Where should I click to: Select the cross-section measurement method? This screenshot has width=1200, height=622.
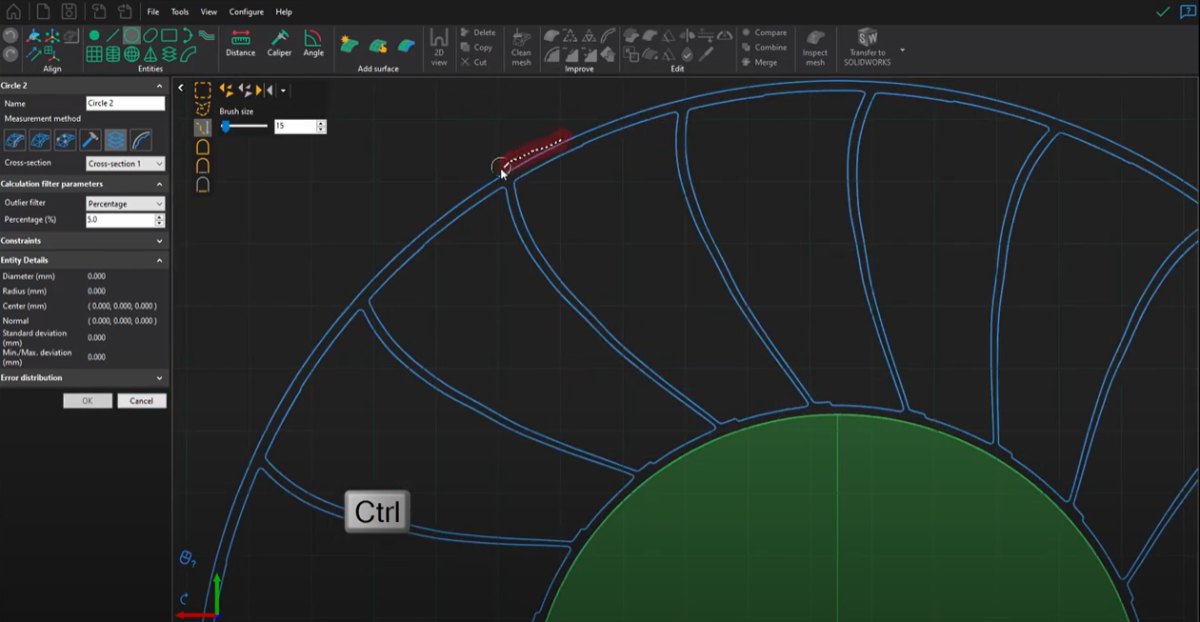click(x=114, y=140)
